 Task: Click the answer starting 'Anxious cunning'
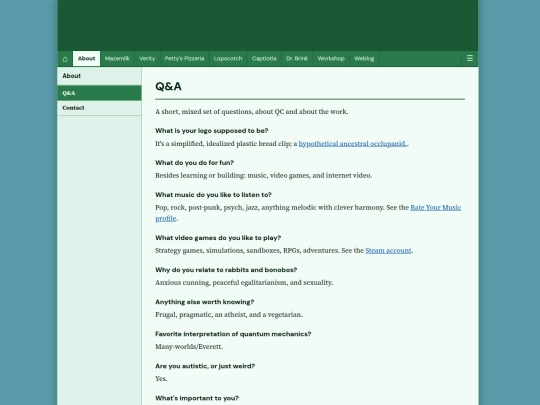click(x=244, y=282)
